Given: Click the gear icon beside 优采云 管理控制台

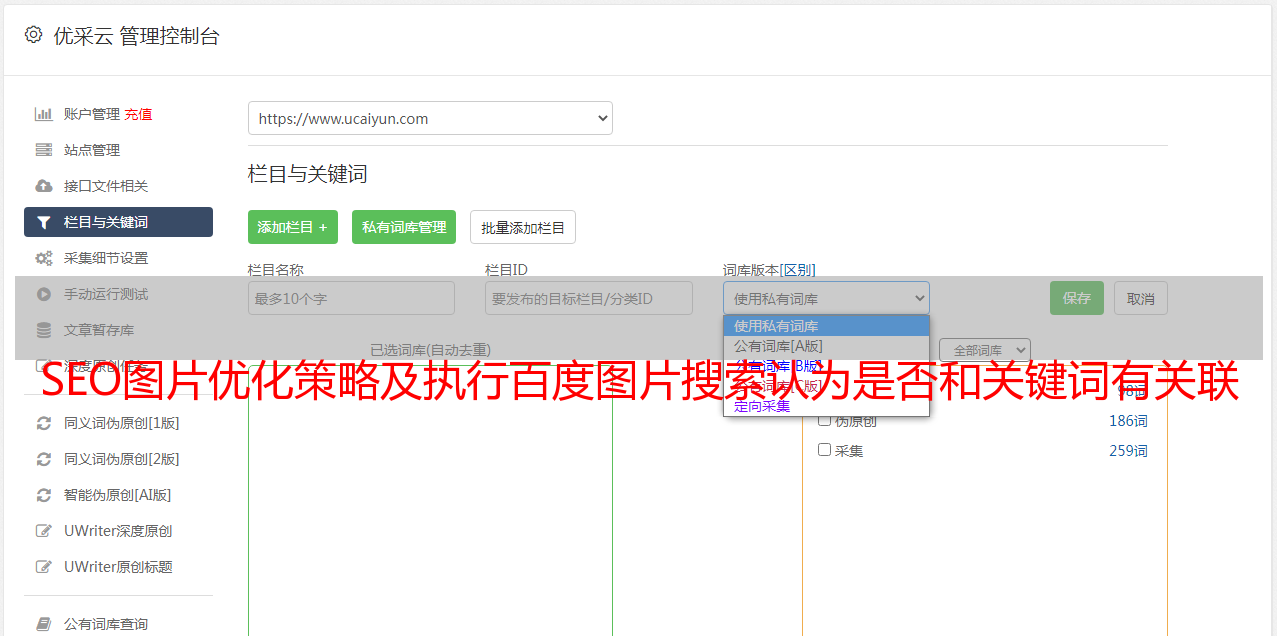Looking at the screenshot, I should [x=33, y=35].
